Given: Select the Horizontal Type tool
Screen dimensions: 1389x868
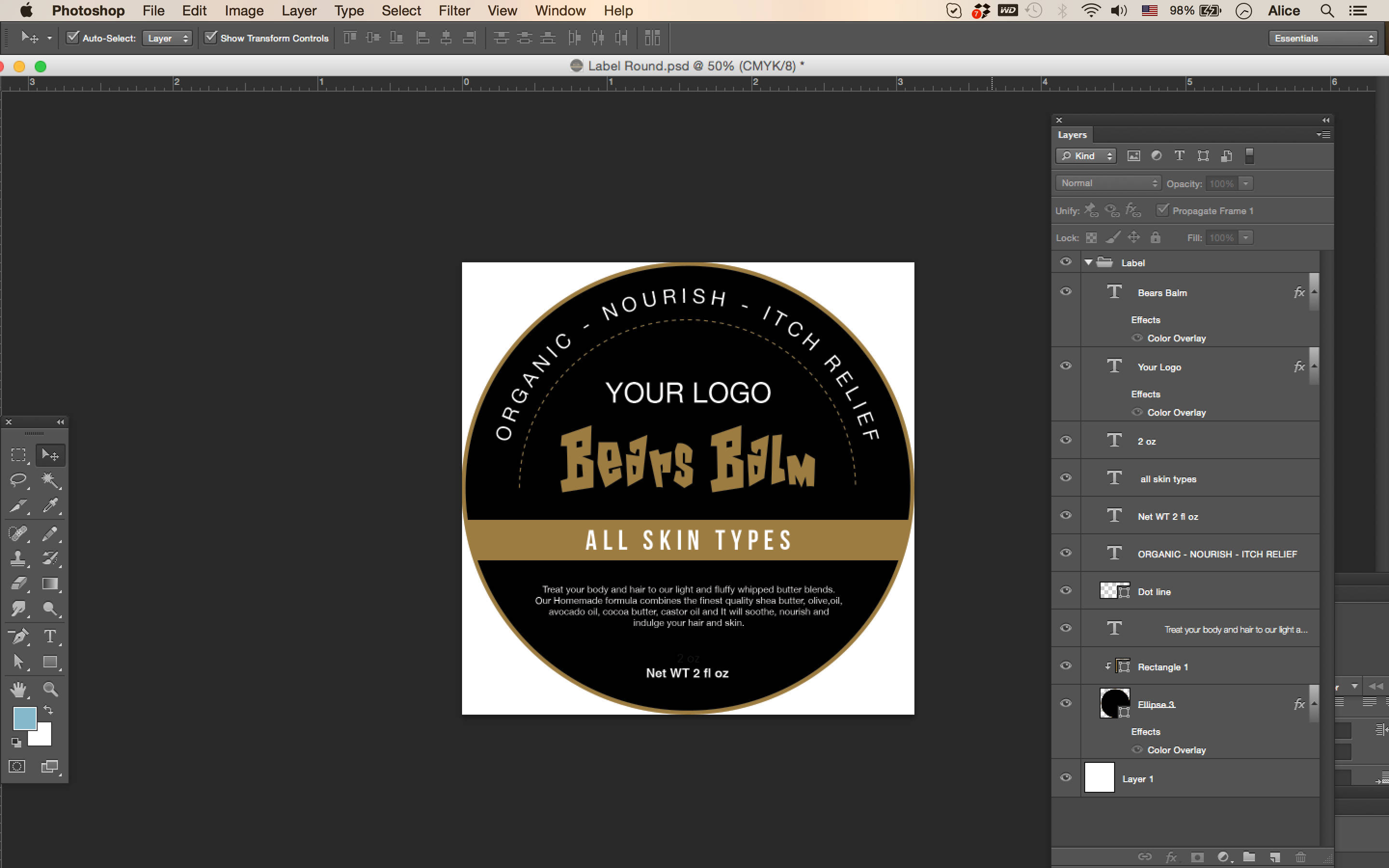Looking at the screenshot, I should (x=51, y=636).
